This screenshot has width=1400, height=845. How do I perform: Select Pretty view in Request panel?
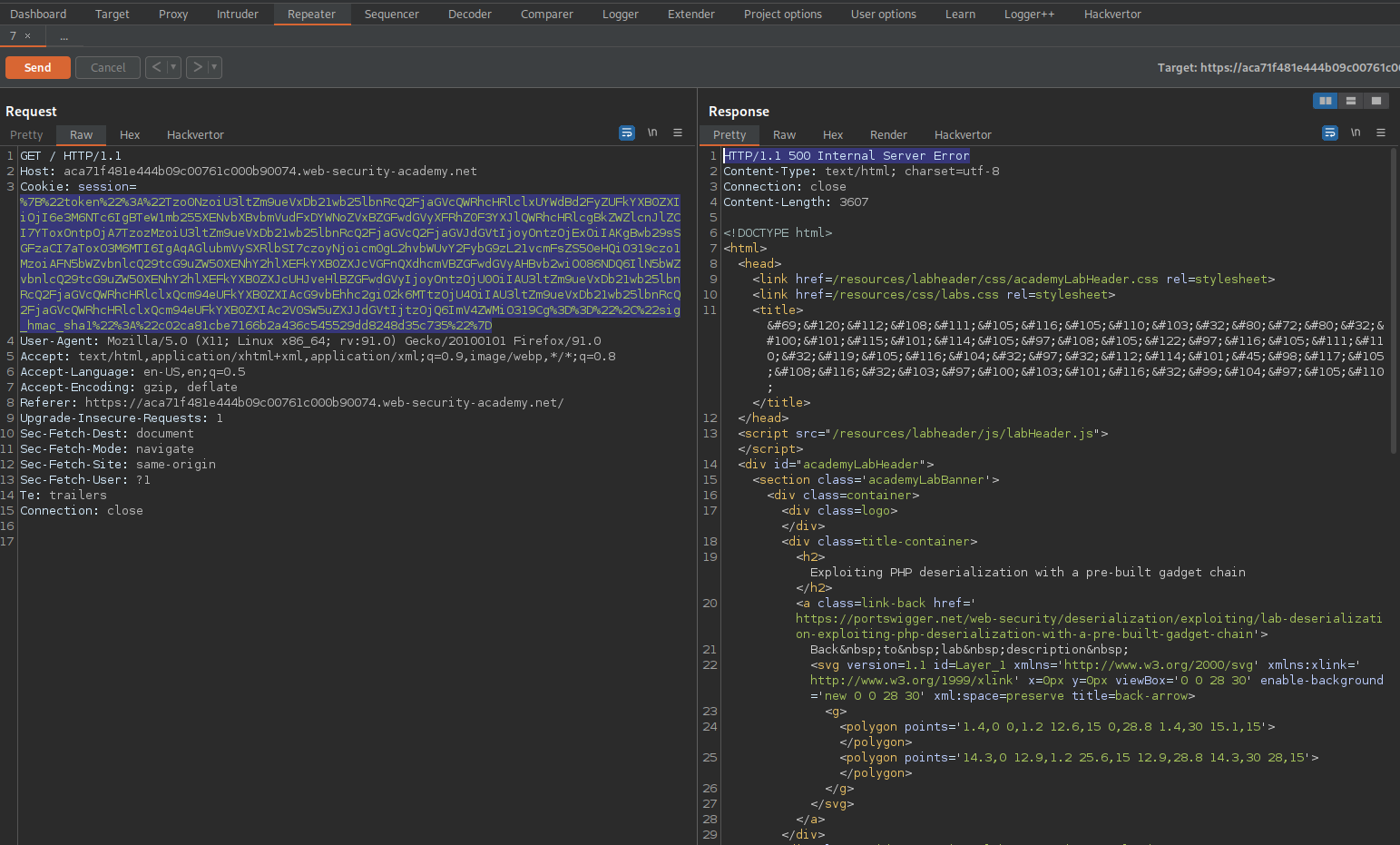point(26,134)
